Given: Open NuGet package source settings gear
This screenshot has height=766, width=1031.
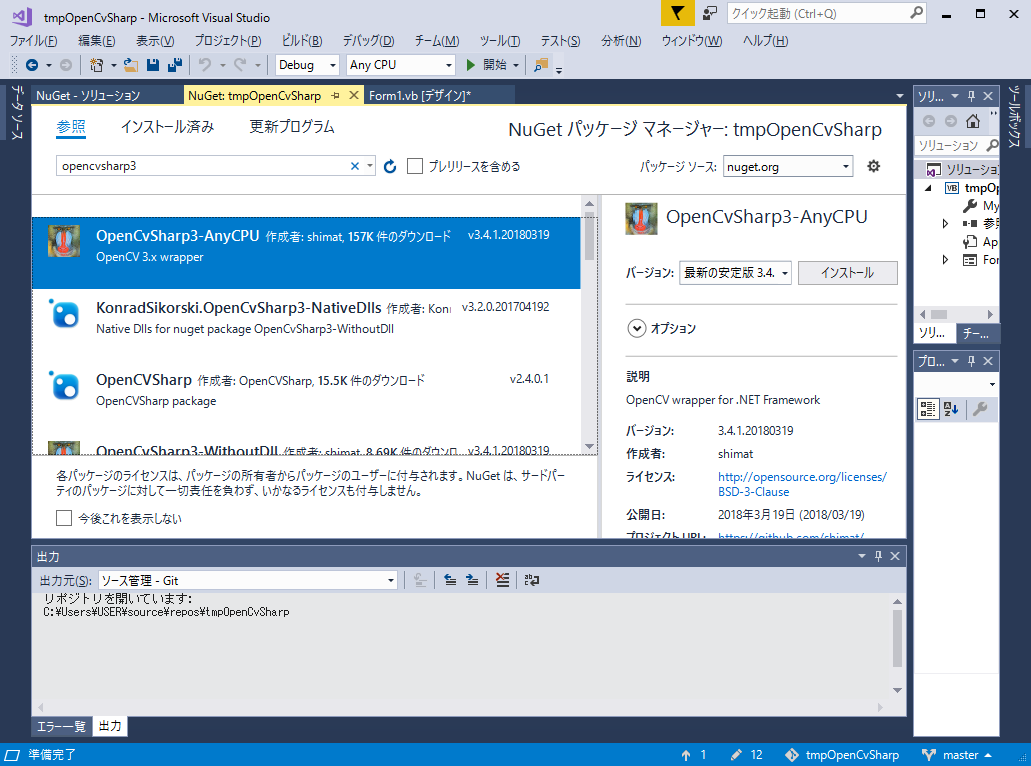Looking at the screenshot, I should [x=873, y=167].
